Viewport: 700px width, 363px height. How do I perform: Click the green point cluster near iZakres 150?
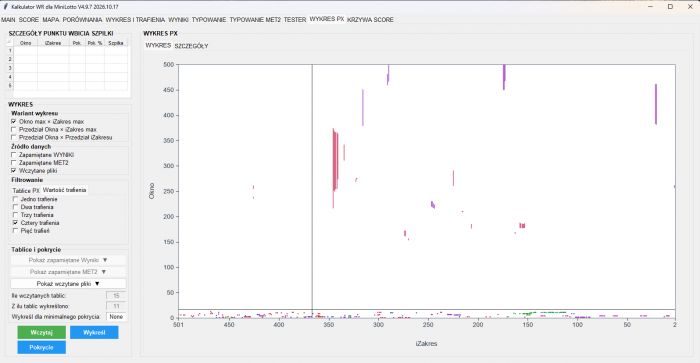529,313
